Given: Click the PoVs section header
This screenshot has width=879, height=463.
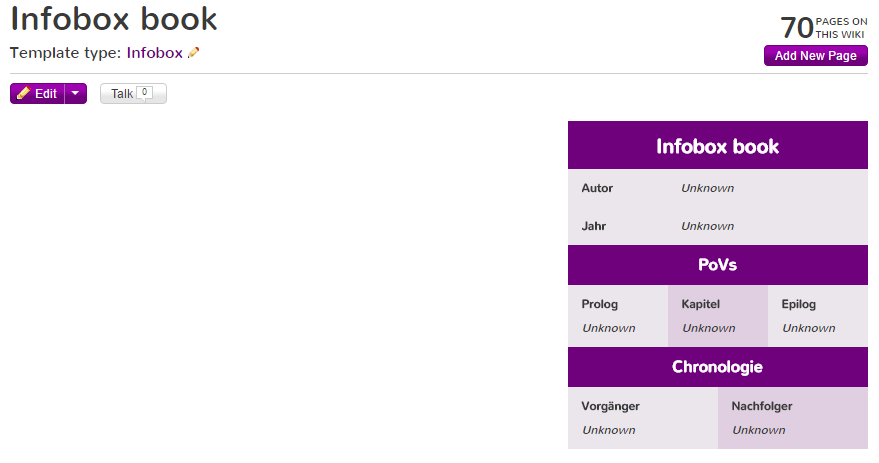Looking at the screenshot, I should [x=717, y=265].
